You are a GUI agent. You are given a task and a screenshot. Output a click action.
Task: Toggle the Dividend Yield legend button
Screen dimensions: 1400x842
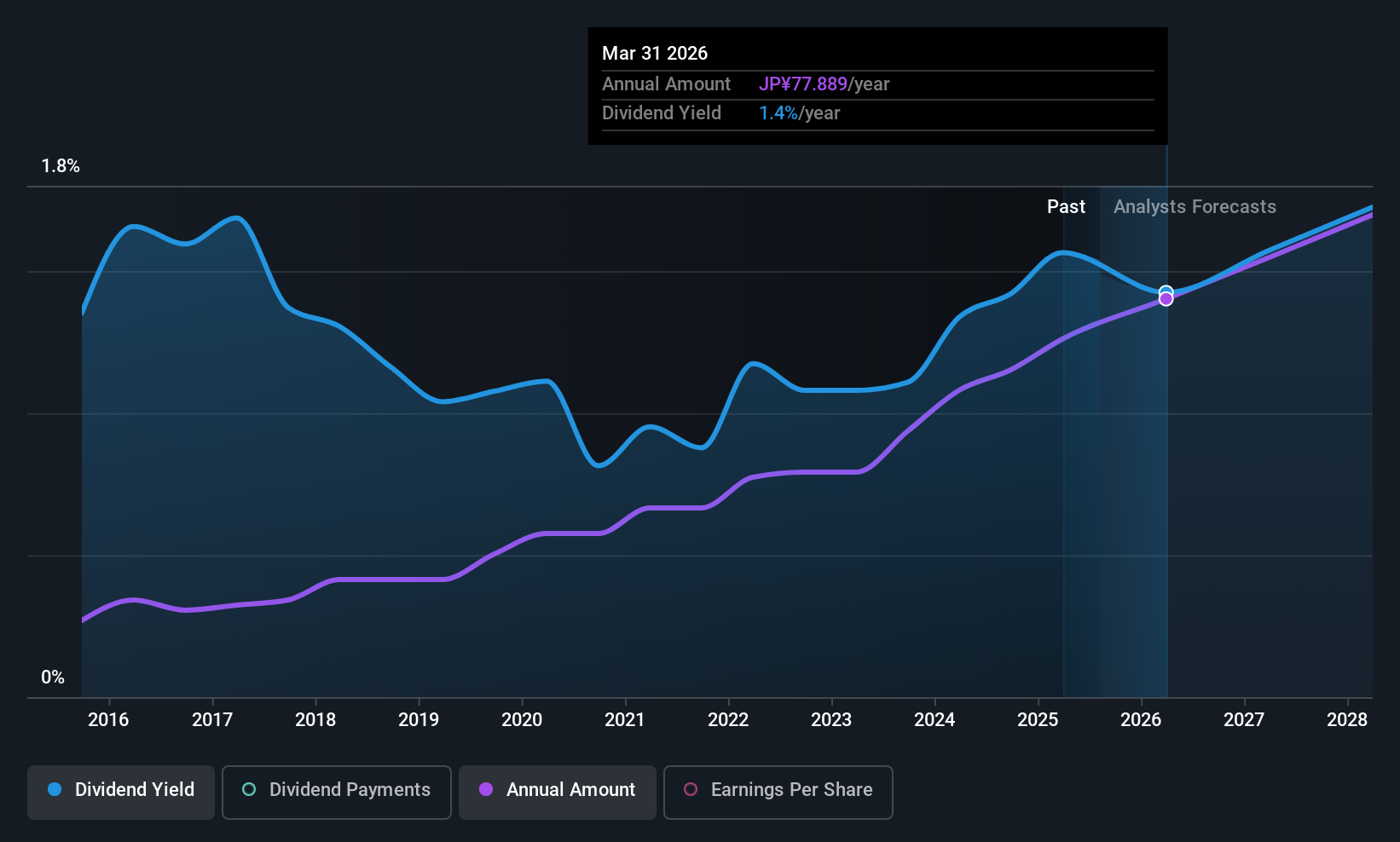(x=121, y=792)
